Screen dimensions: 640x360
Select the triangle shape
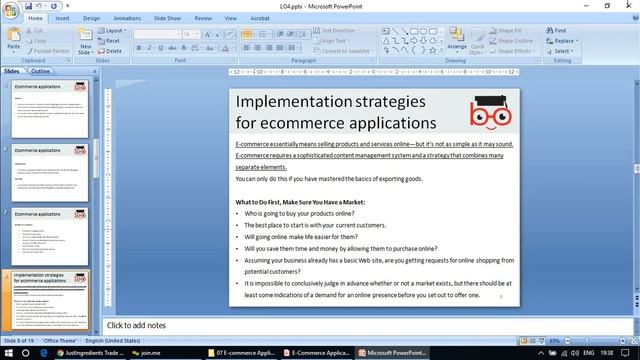(386, 41)
